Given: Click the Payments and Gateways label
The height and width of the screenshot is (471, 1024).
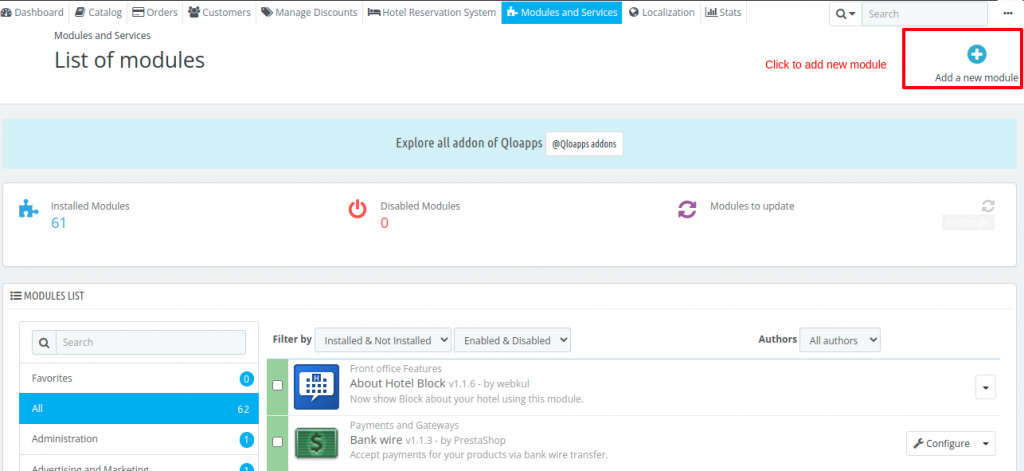Looking at the screenshot, I should pyautogui.click(x=404, y=426).
